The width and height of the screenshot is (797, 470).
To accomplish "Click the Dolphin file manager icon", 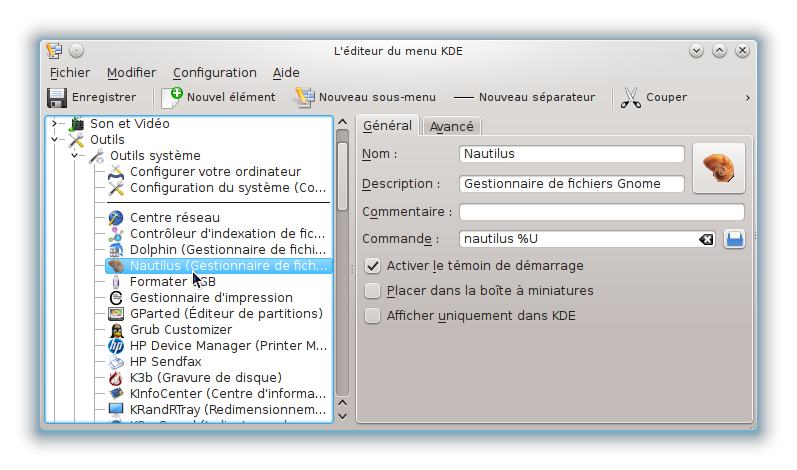I will pos(116,250).
